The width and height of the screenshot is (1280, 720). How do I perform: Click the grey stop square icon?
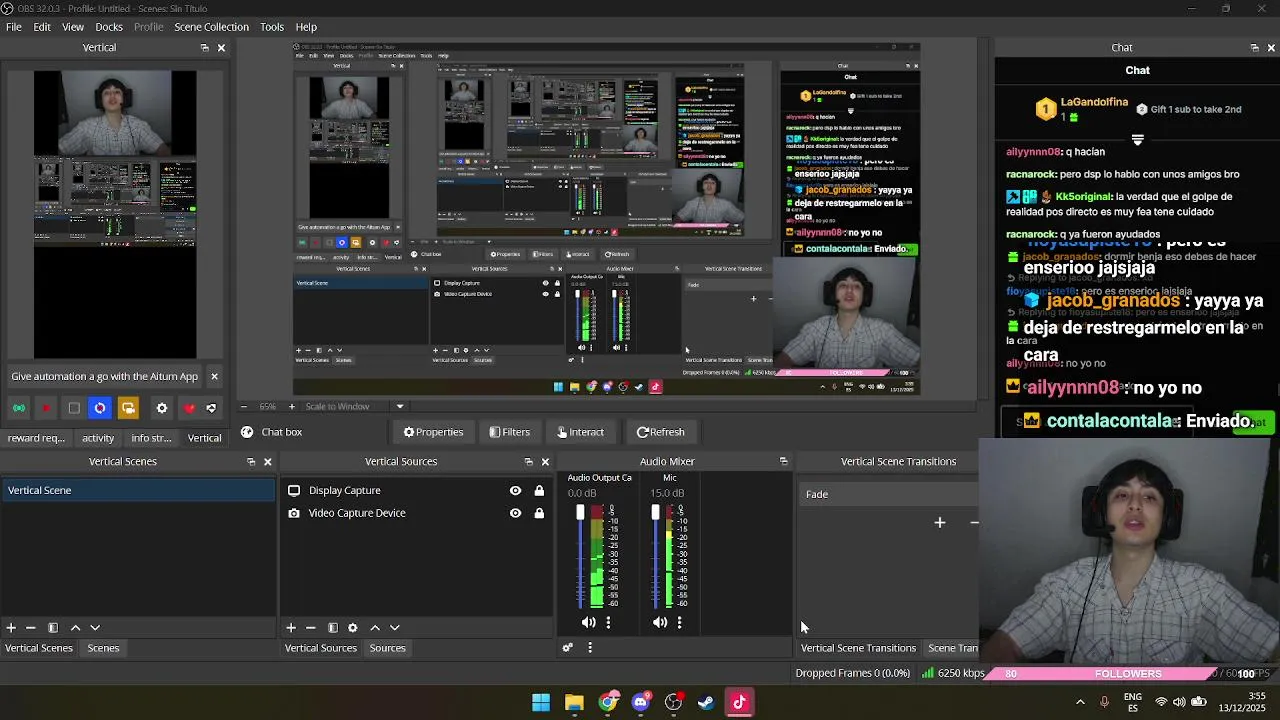[x=73, y=408]
